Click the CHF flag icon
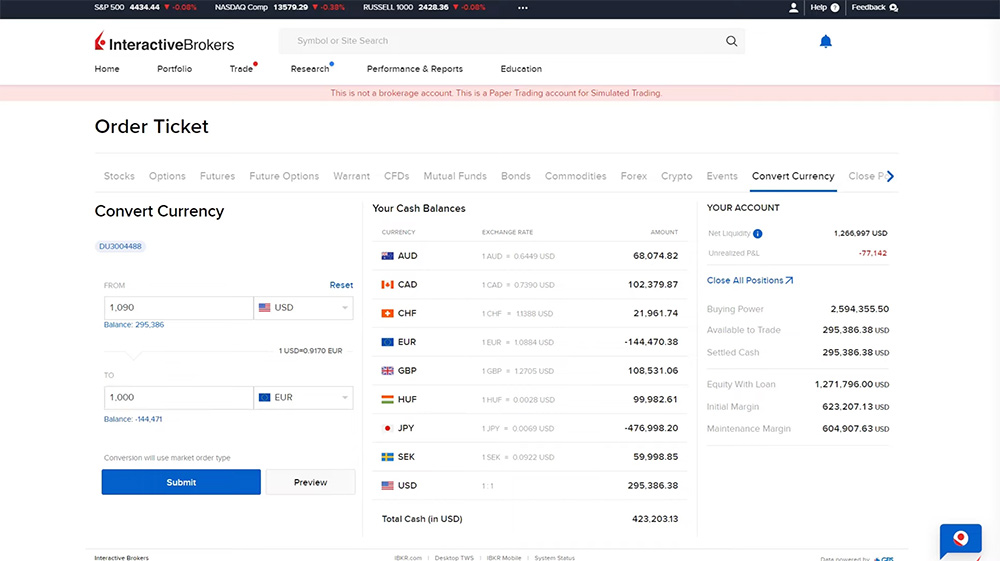1000x561 pixels. [387, 313]
